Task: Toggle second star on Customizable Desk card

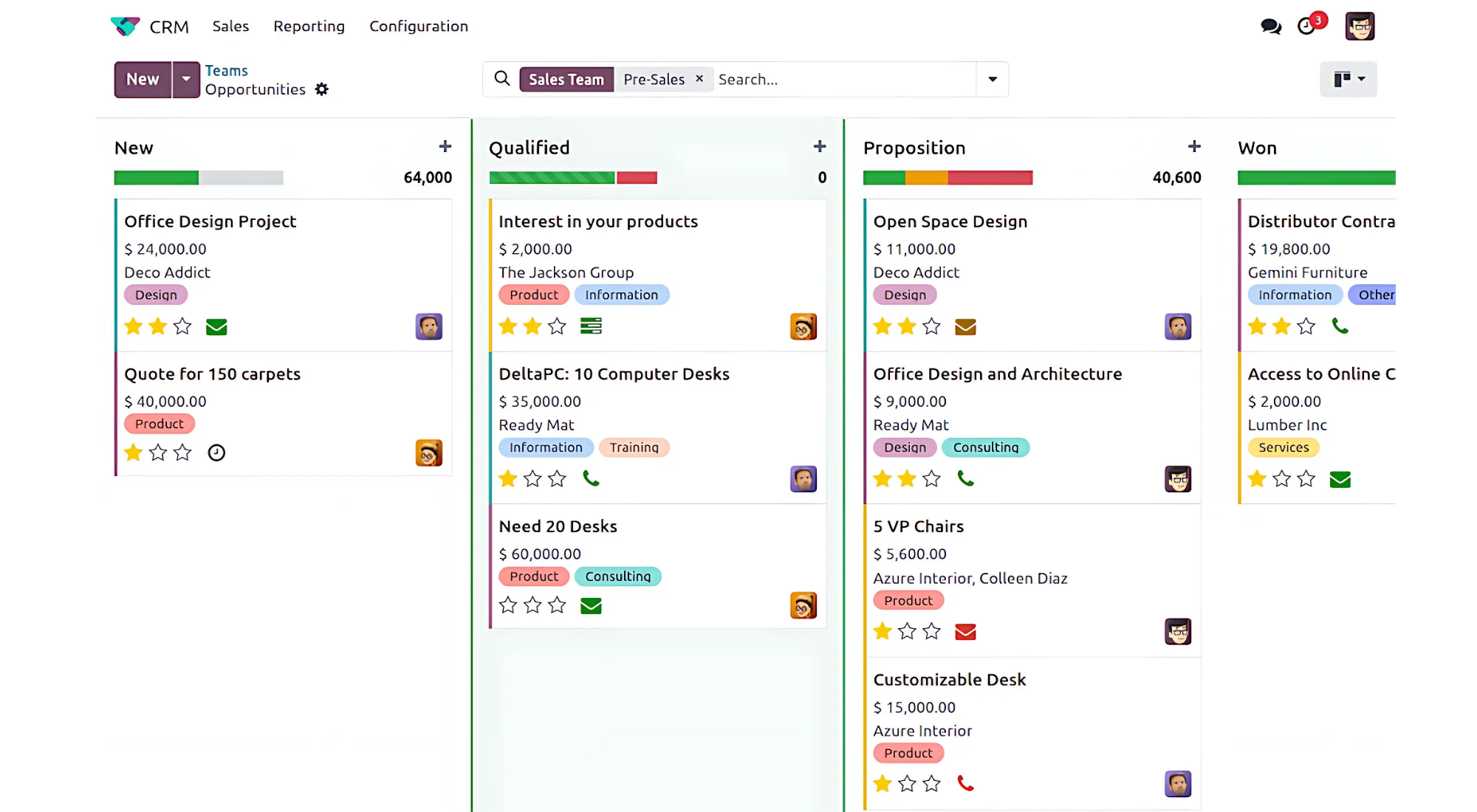Action: 907,783
